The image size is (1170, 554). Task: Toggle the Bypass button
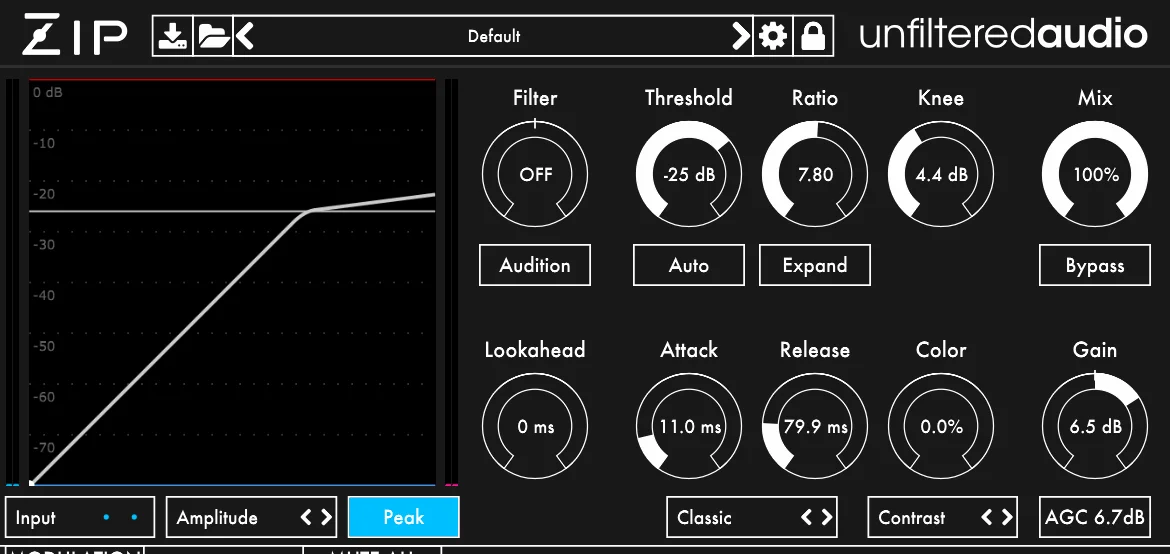1095,265
